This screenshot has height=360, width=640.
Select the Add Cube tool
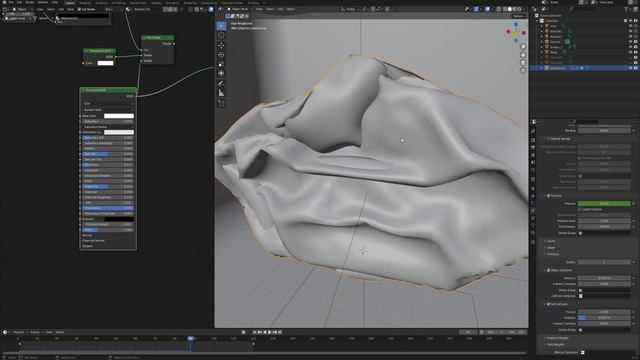tap(221, 103)
